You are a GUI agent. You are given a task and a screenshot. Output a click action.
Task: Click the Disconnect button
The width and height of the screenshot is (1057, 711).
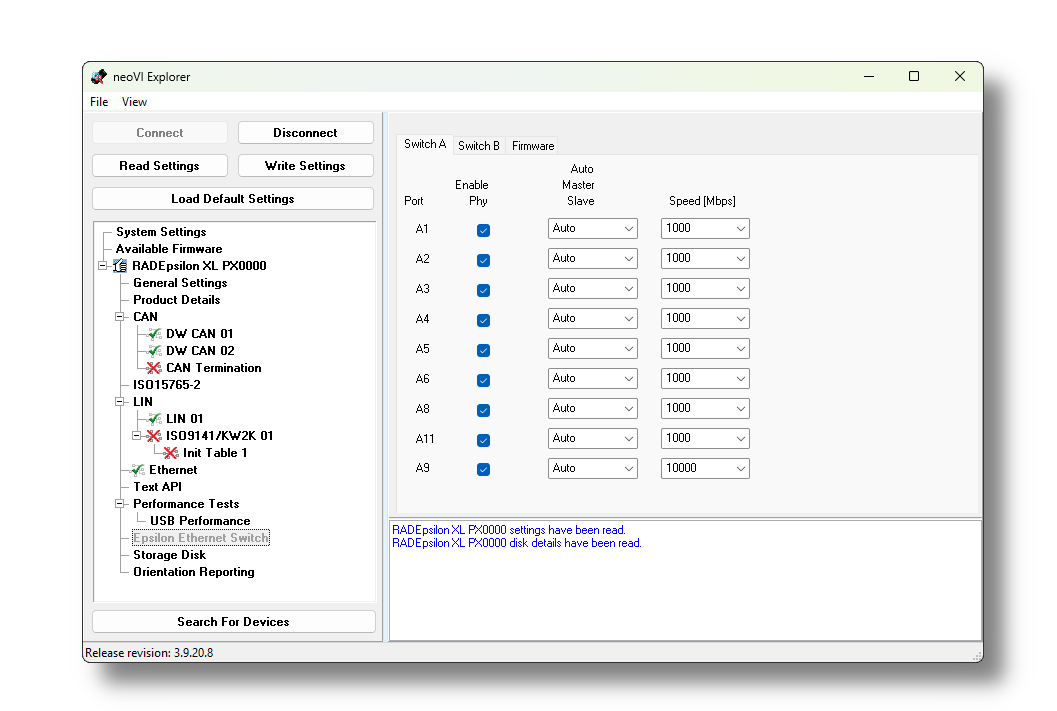pos(305,133)
